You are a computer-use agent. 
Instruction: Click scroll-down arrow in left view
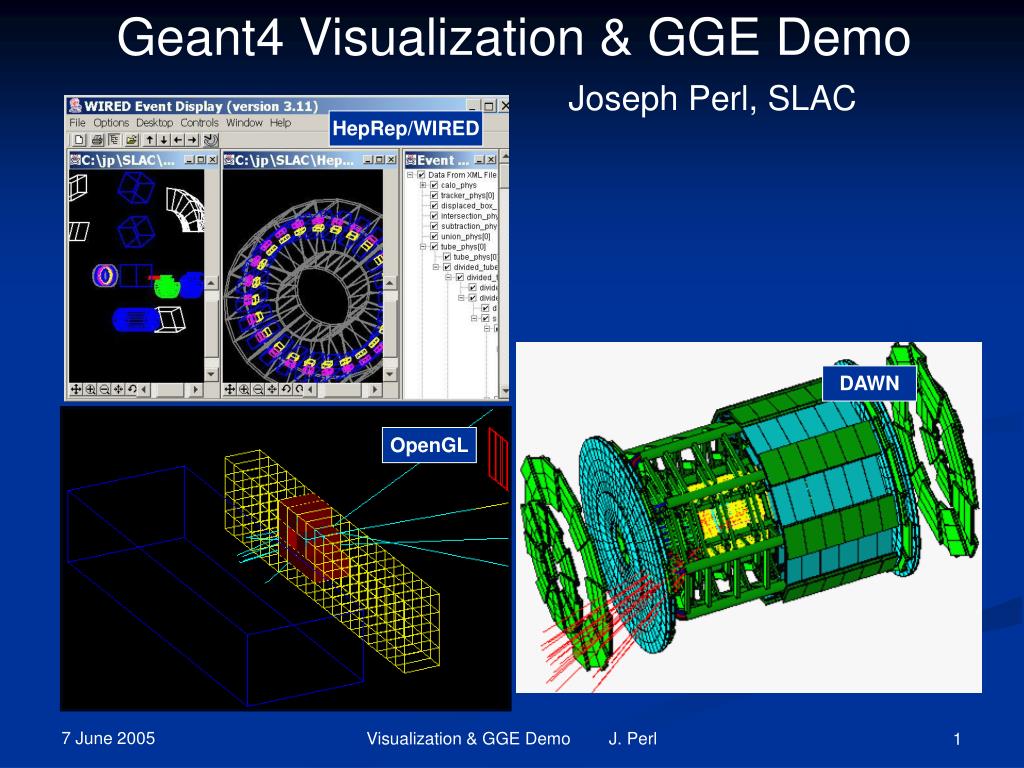point(211,374)
